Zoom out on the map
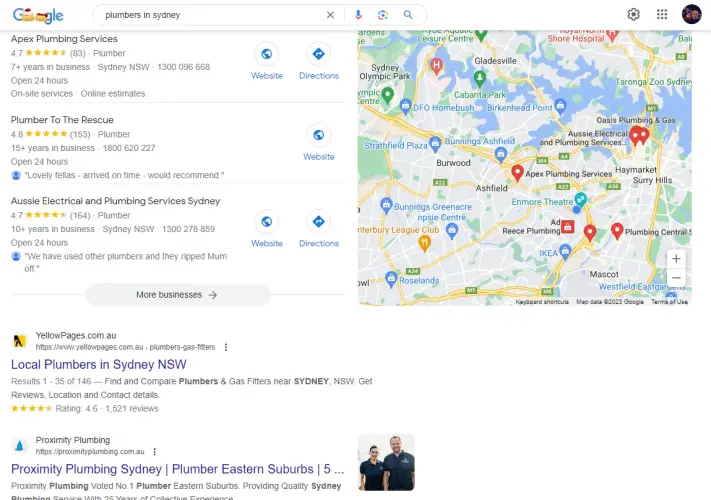This screenshot has width=711, height=500. pyautogui.click(x=676, y=277)
